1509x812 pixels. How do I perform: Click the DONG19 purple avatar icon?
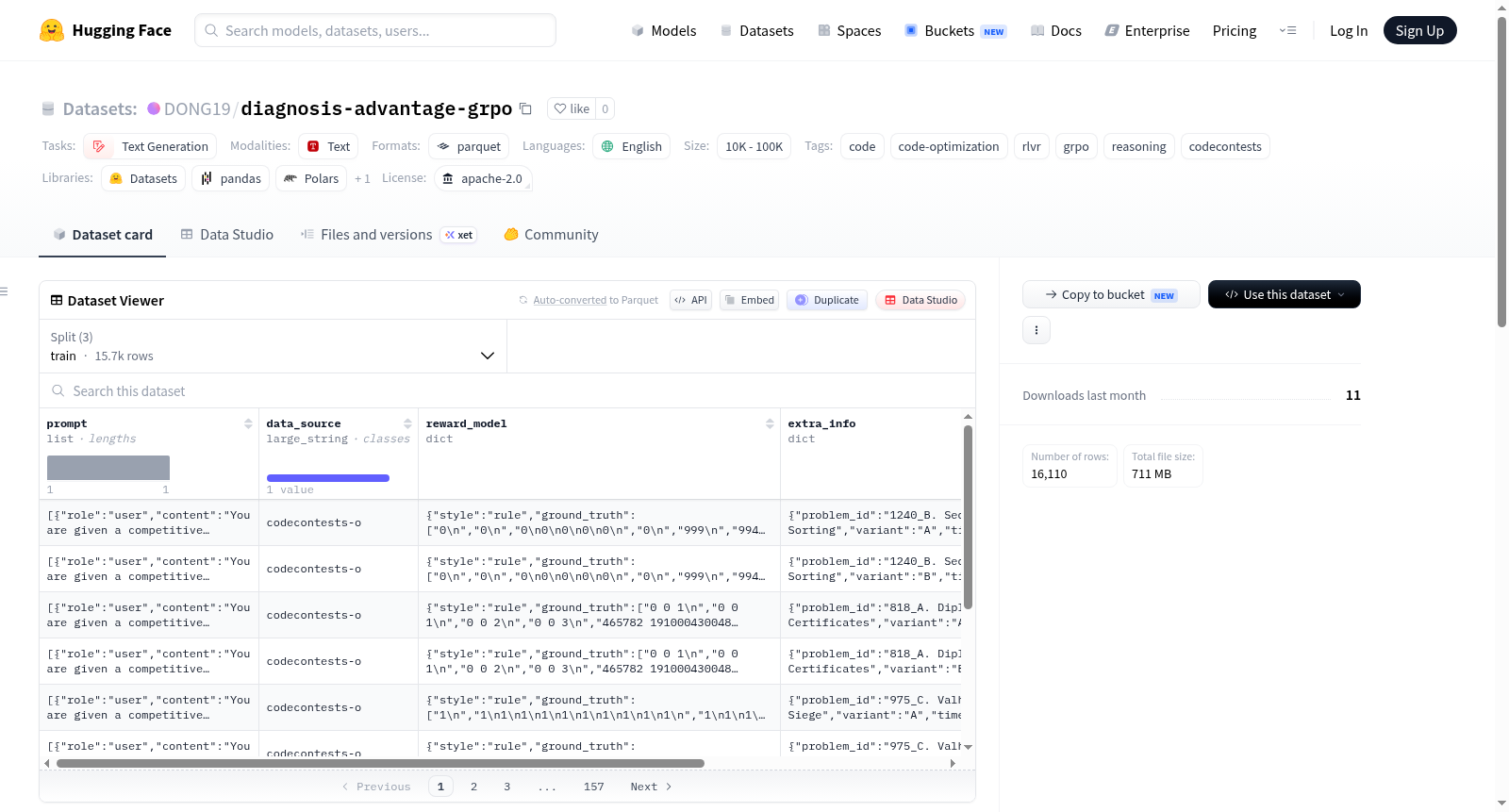pyautogui.click(x=154, y=108)
